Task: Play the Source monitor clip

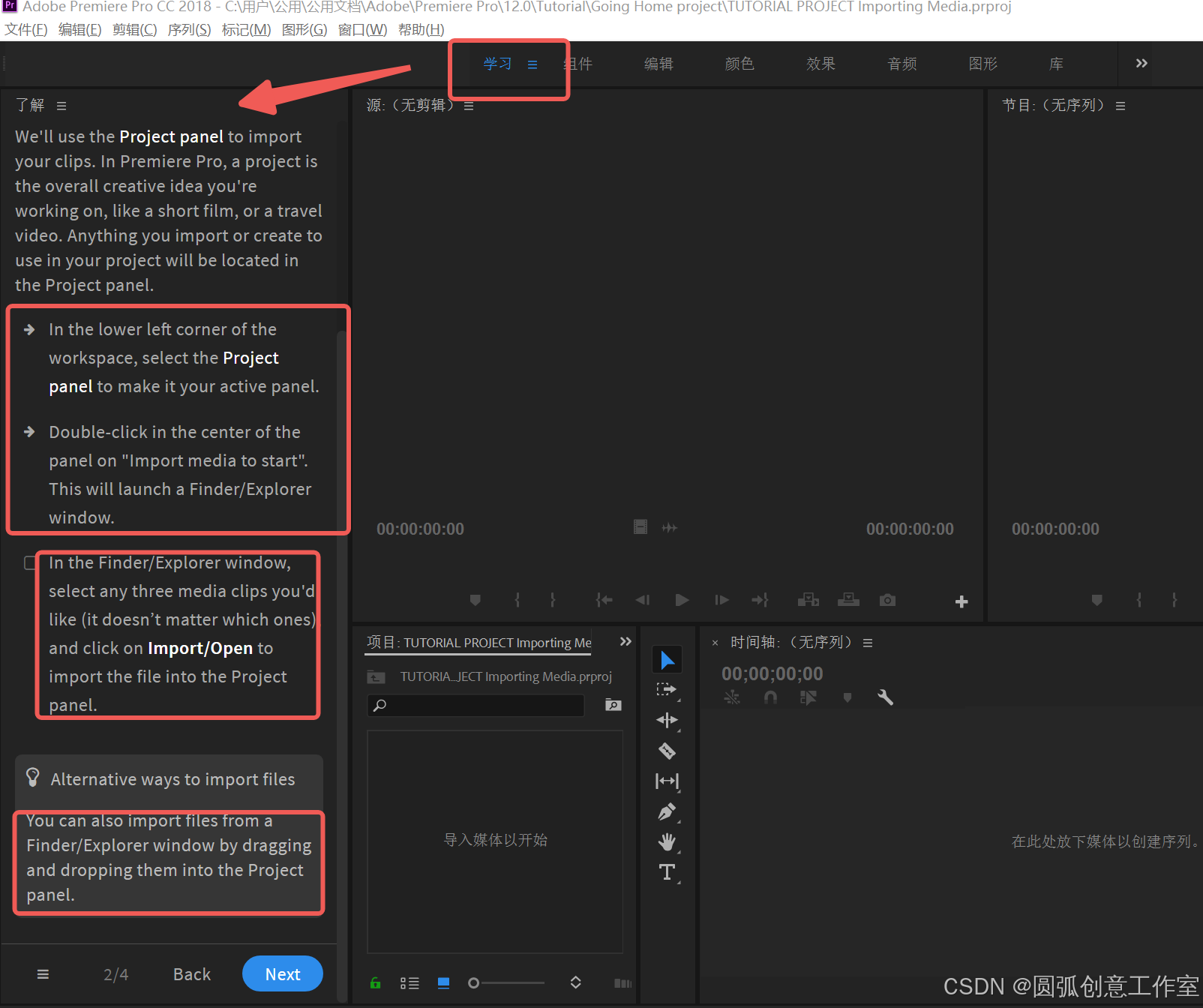Action: pyautogui.click(x=682, y=600)
